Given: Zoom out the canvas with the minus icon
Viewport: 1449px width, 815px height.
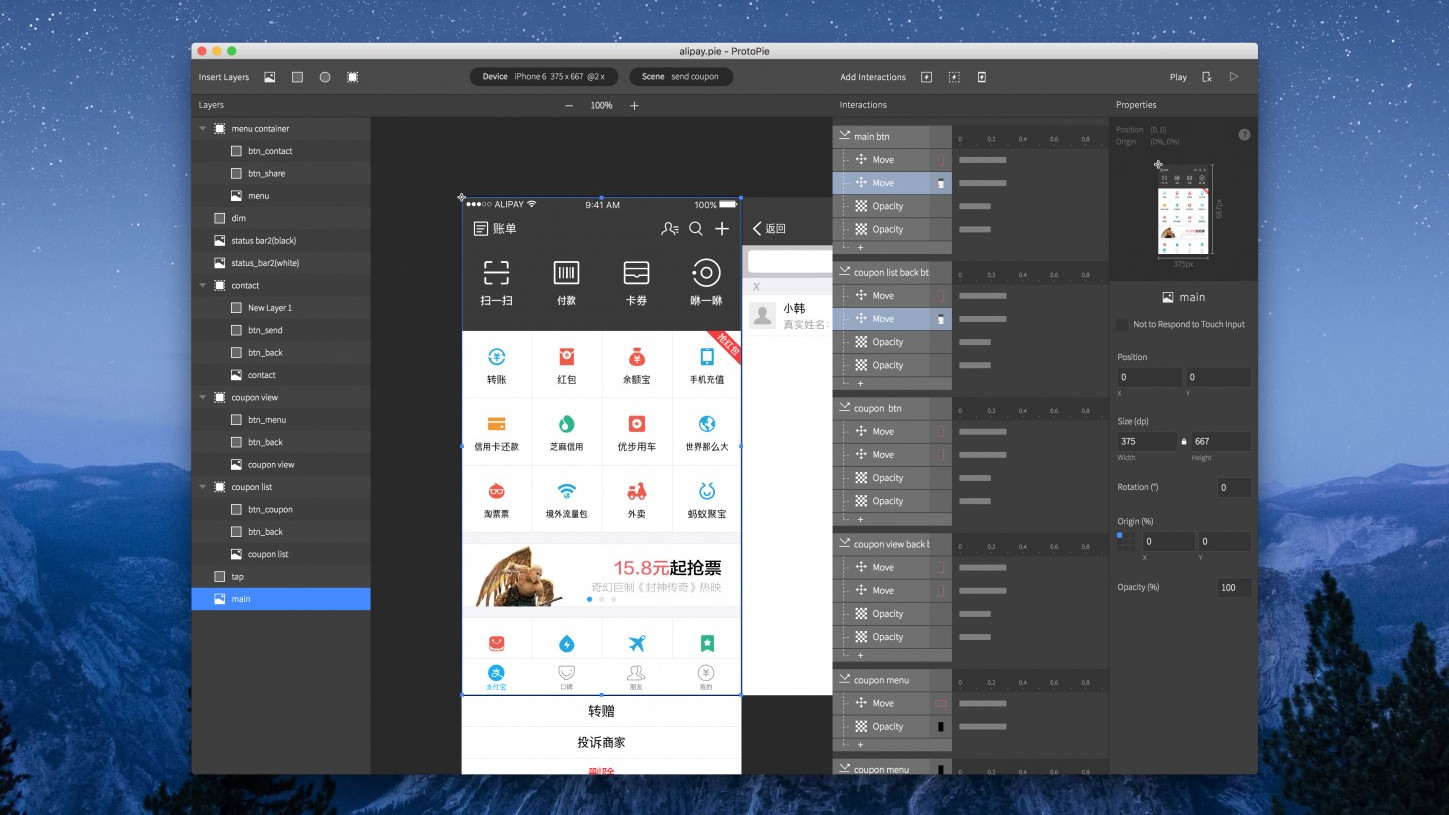Looking at the screenshot, I should tap(569, 105).
